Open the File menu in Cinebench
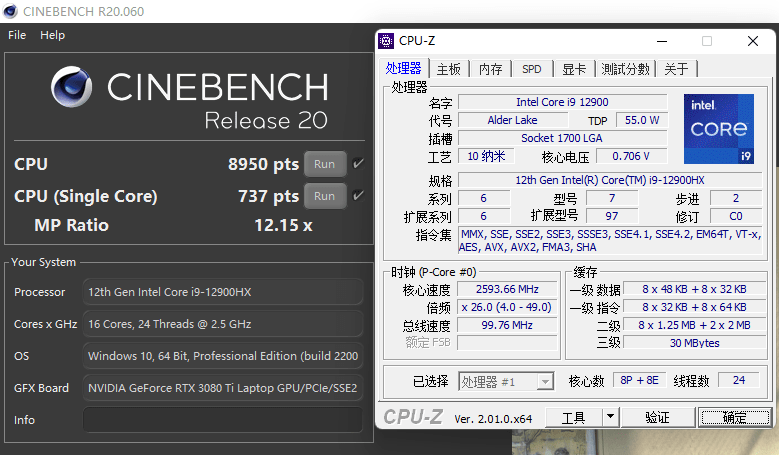The image size is (779, 455). (17, 35)
